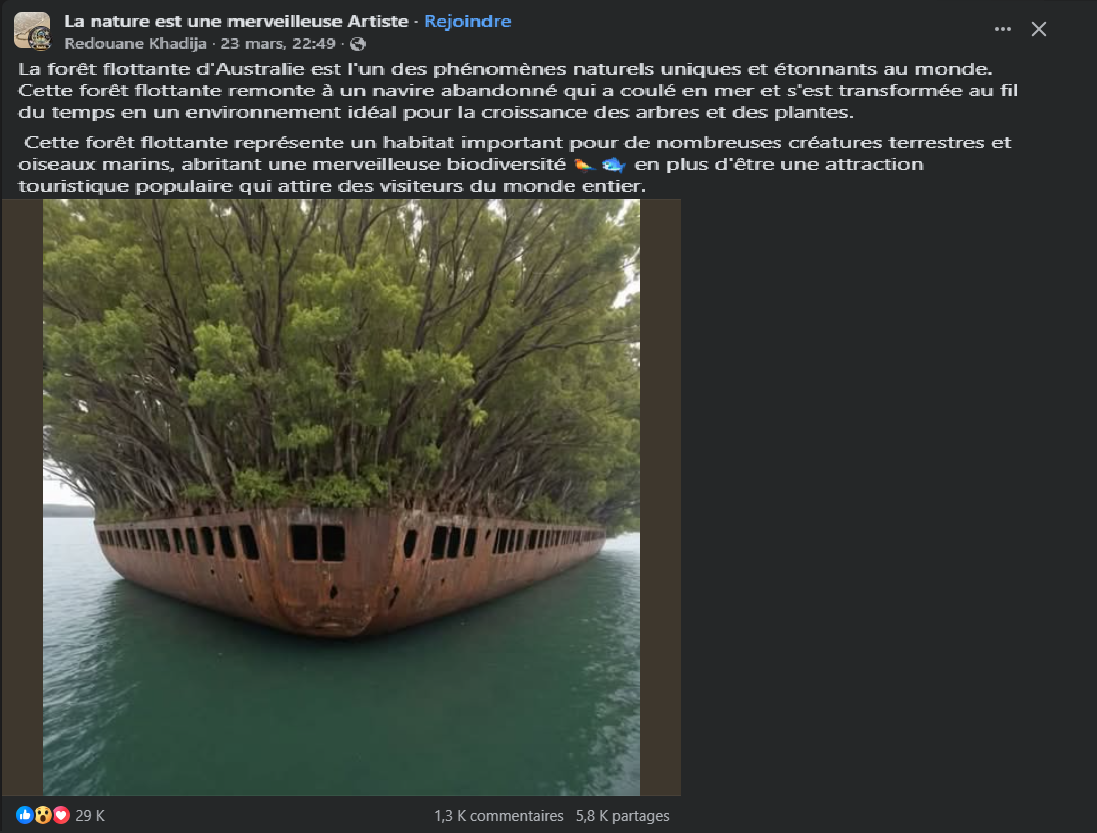This screenshot has width=1097, height=833.
Task: View the 5,8 K partages list
Action: (622, 816)
